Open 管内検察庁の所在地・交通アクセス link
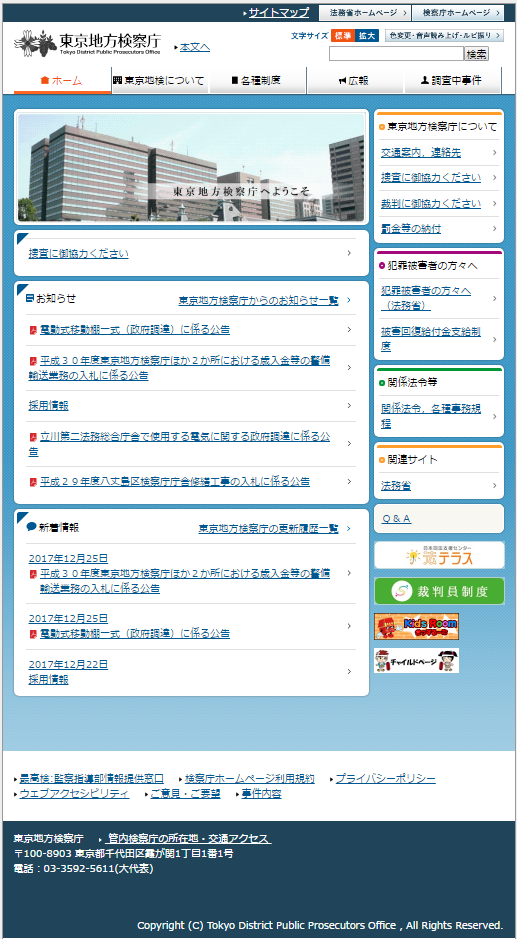Image resolution: width=517 pixels, height=939 pixels. click(189, 838)
